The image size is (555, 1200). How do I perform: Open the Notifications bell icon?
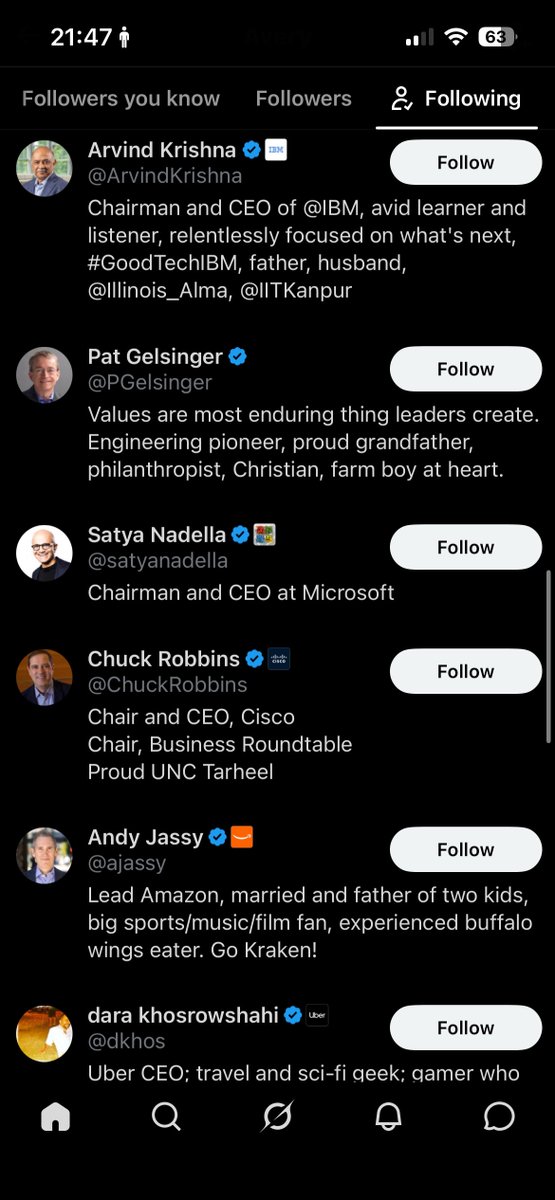point(388,1116)
